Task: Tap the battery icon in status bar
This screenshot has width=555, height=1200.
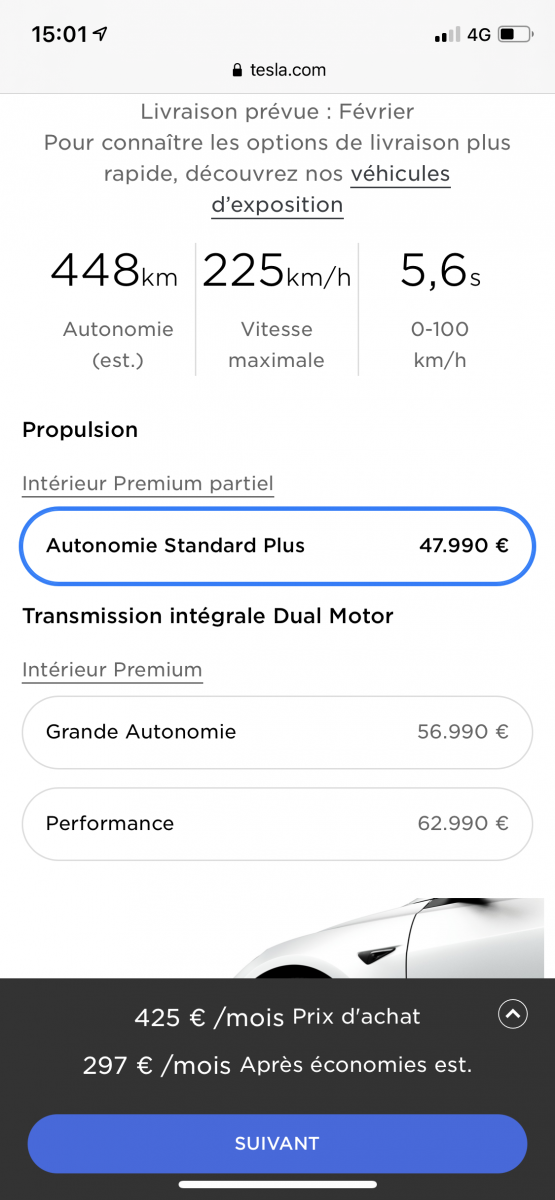Action: click(x=516, y=35)
